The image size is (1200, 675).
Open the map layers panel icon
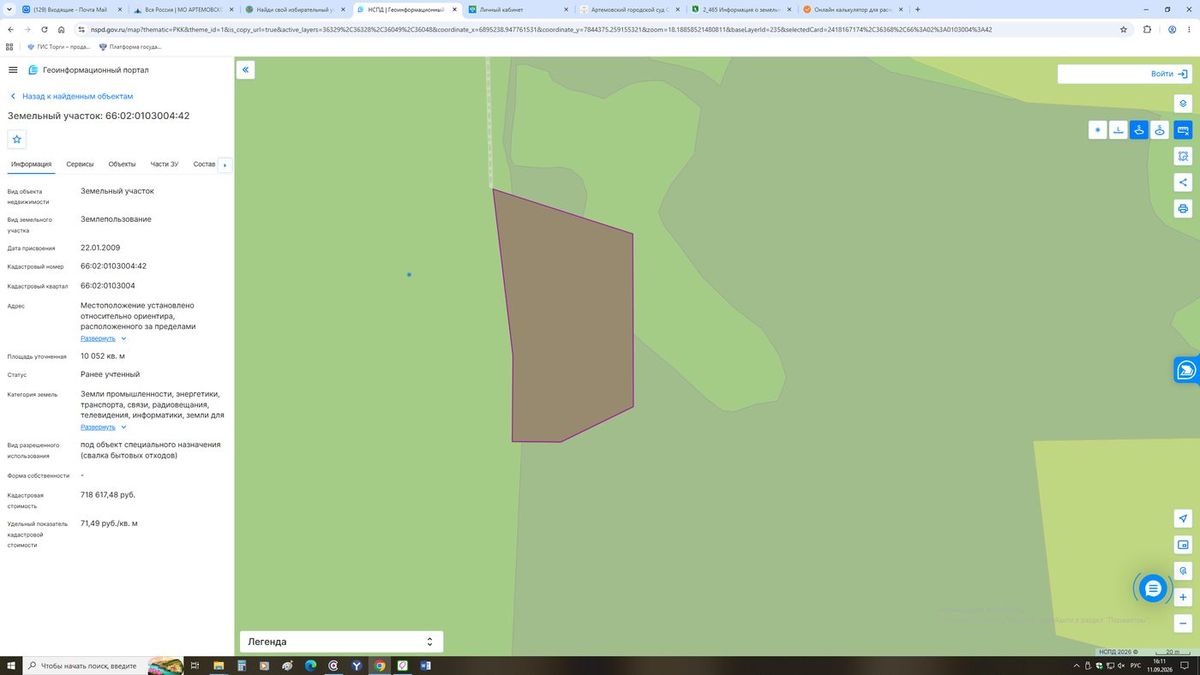[1183, 103]
